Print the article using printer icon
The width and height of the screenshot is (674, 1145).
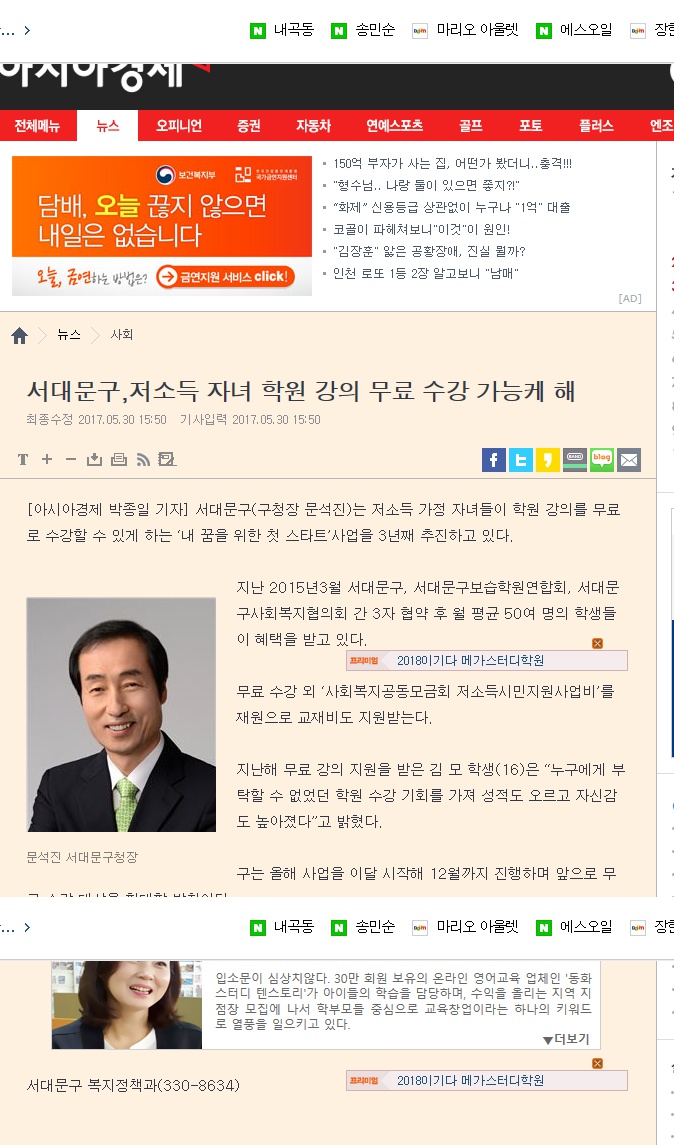click(119, 459)
